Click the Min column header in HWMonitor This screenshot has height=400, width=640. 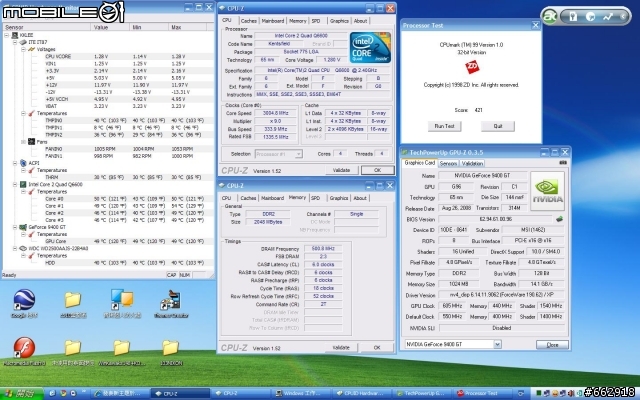[x=149, y=27]
